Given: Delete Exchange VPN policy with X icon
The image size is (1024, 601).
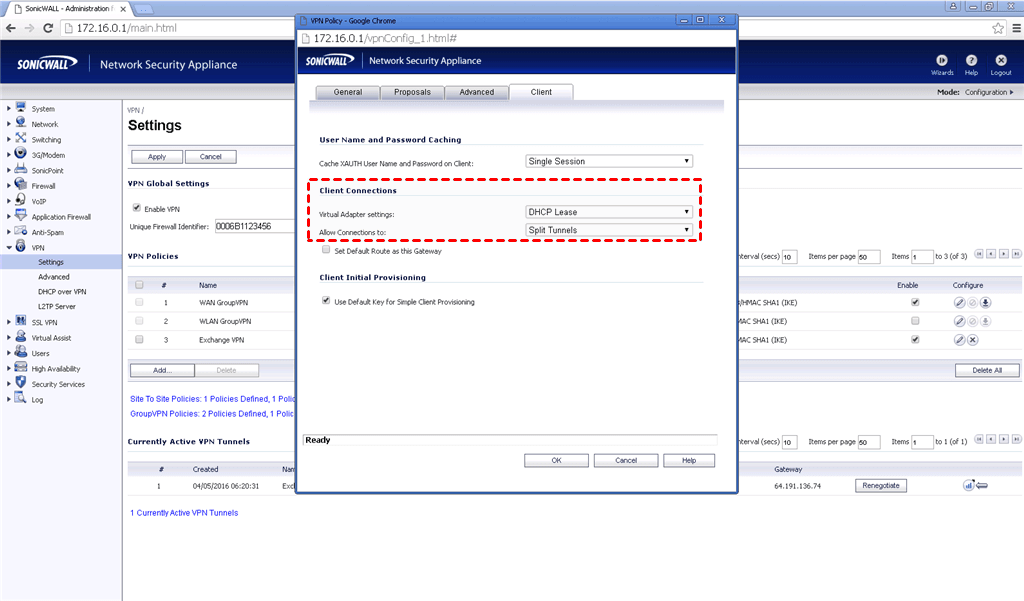Looking at the screenshot, I should 972,340.
